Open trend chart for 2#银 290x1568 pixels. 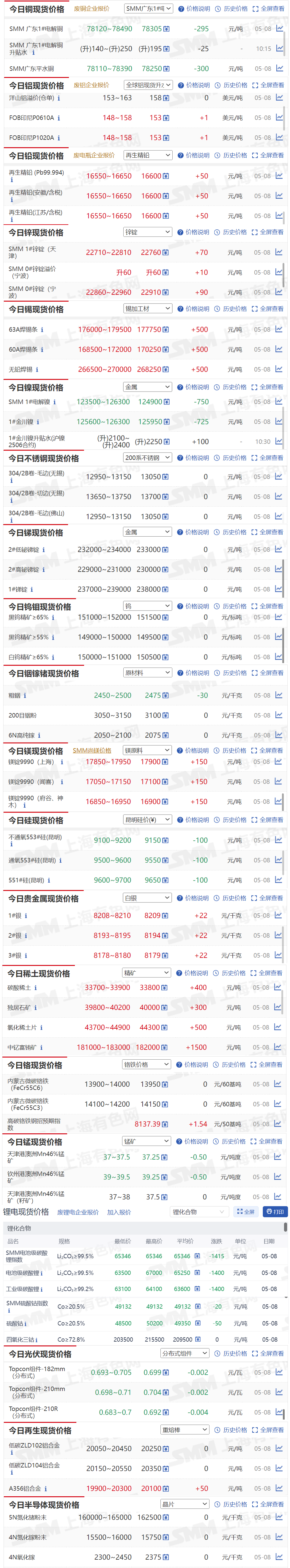pyautogui.click(x=278, y=935)
